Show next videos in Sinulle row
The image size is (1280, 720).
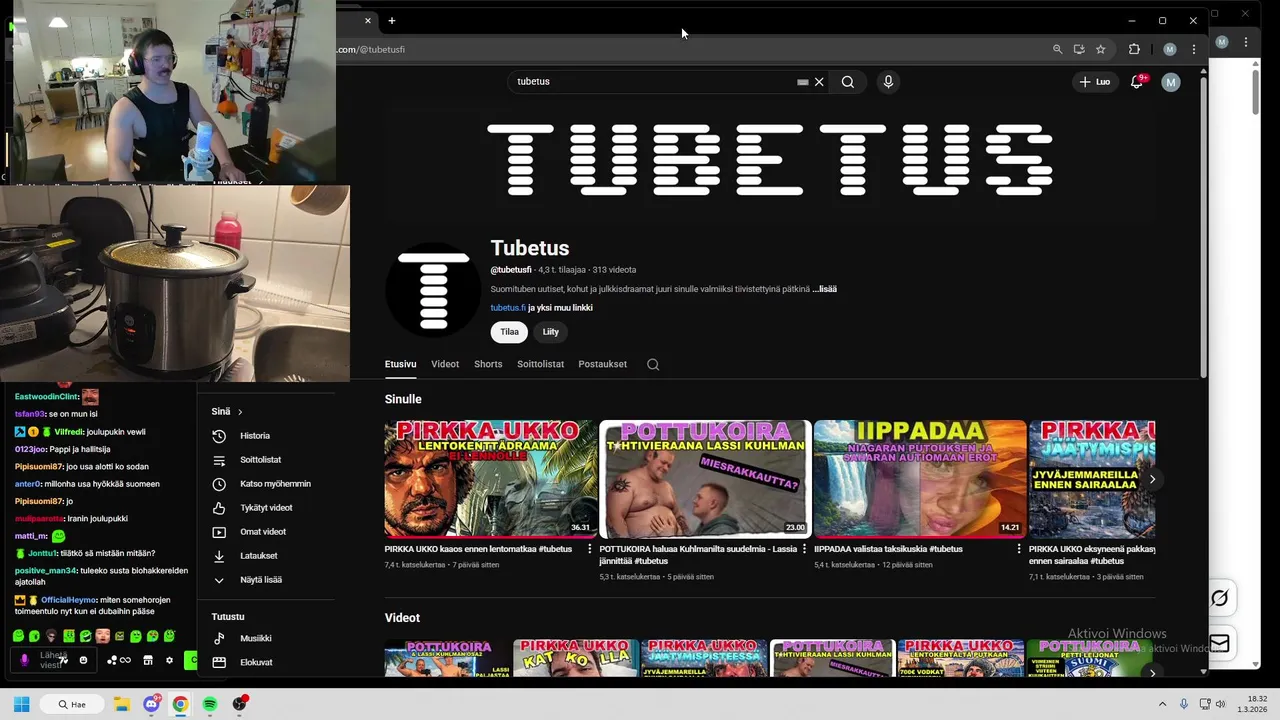tap(1152, 479)
